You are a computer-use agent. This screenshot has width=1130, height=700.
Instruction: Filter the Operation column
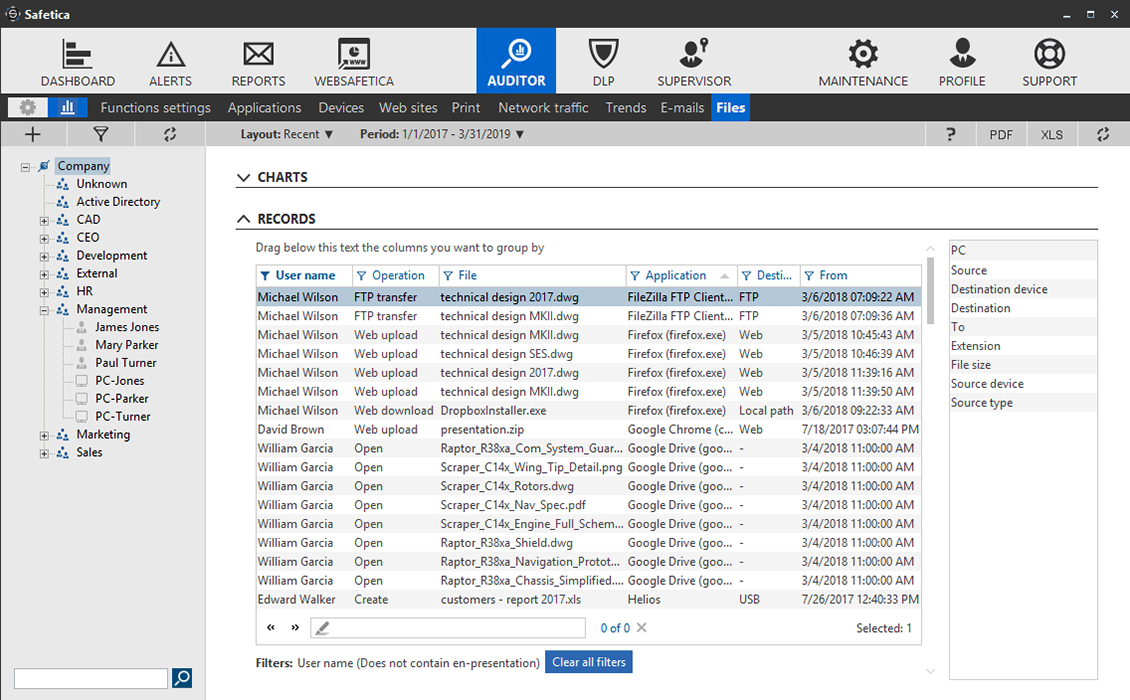pos(362,275)
